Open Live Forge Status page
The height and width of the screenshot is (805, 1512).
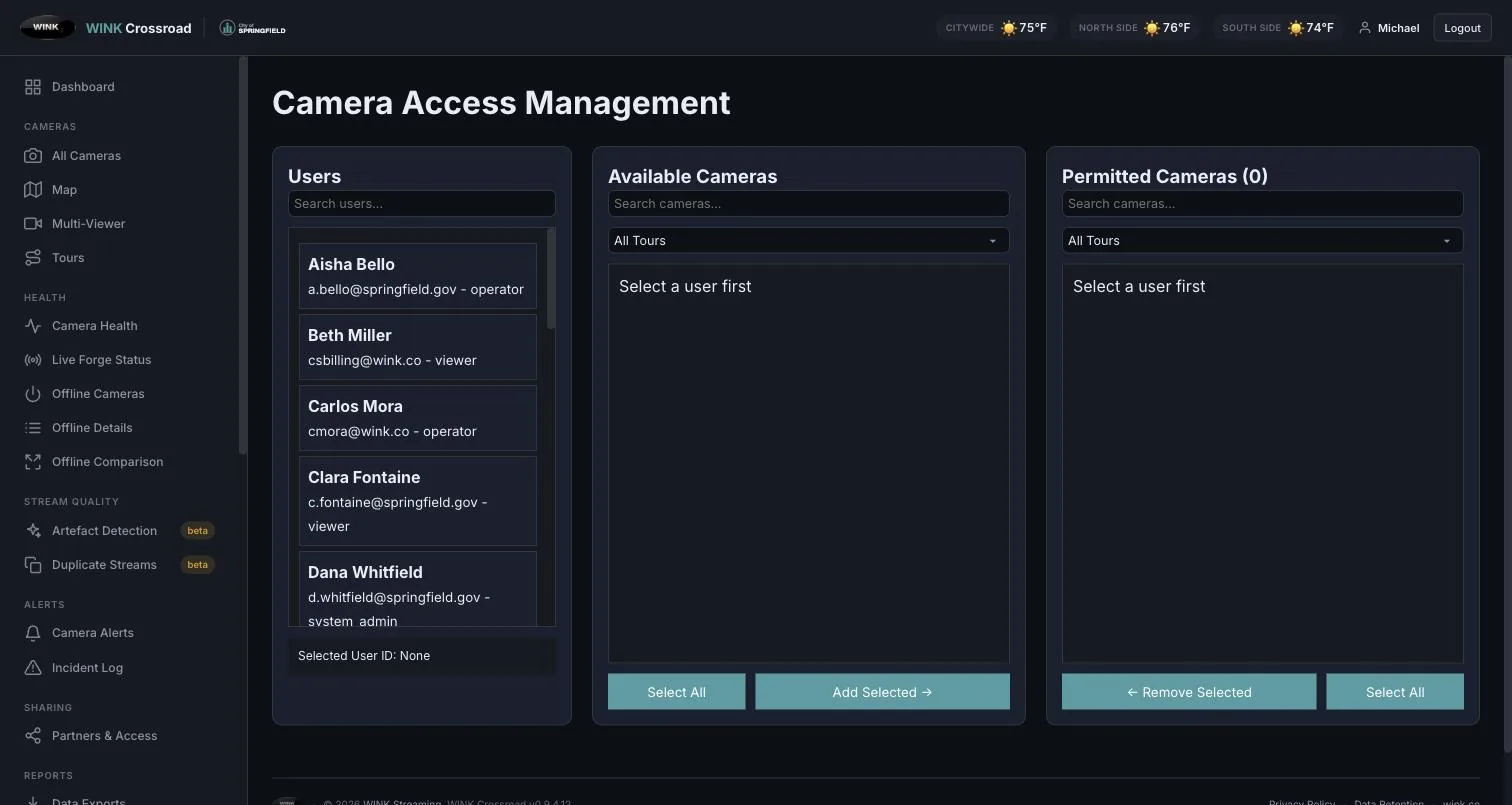pos(101,360)
